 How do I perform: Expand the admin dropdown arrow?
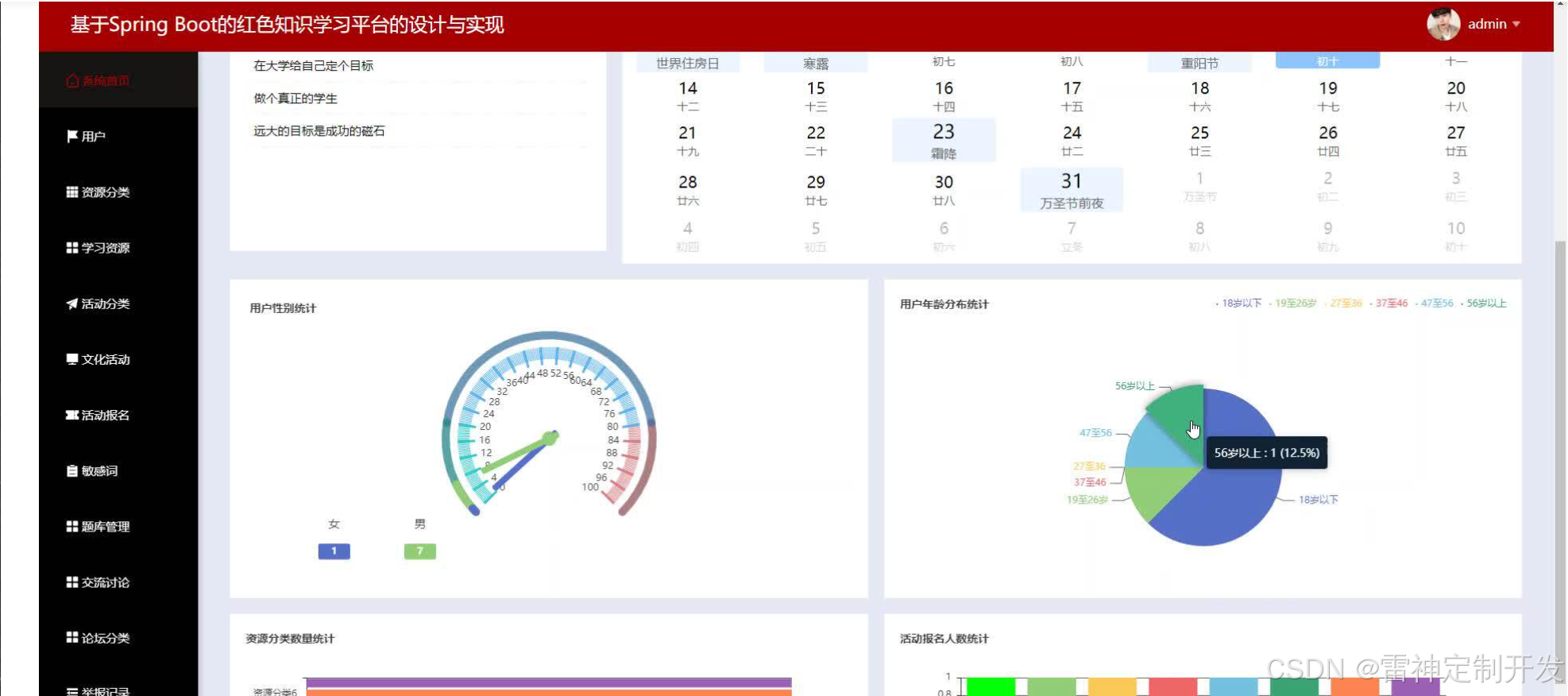(x=1516, y=25)
